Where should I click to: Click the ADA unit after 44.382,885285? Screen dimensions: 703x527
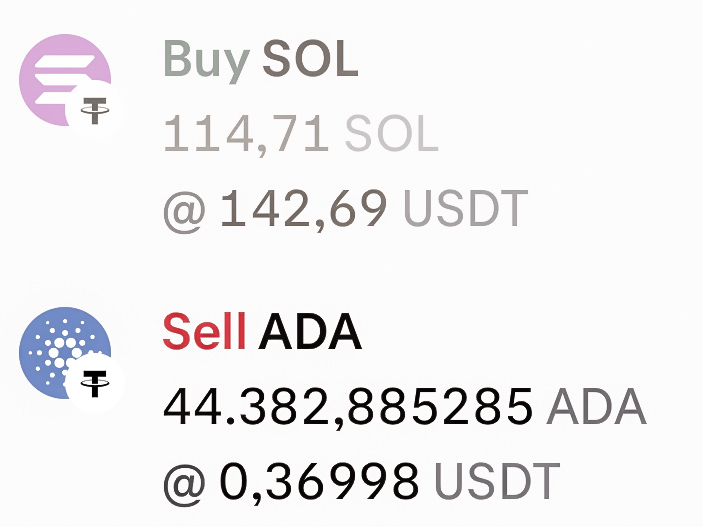596,407
